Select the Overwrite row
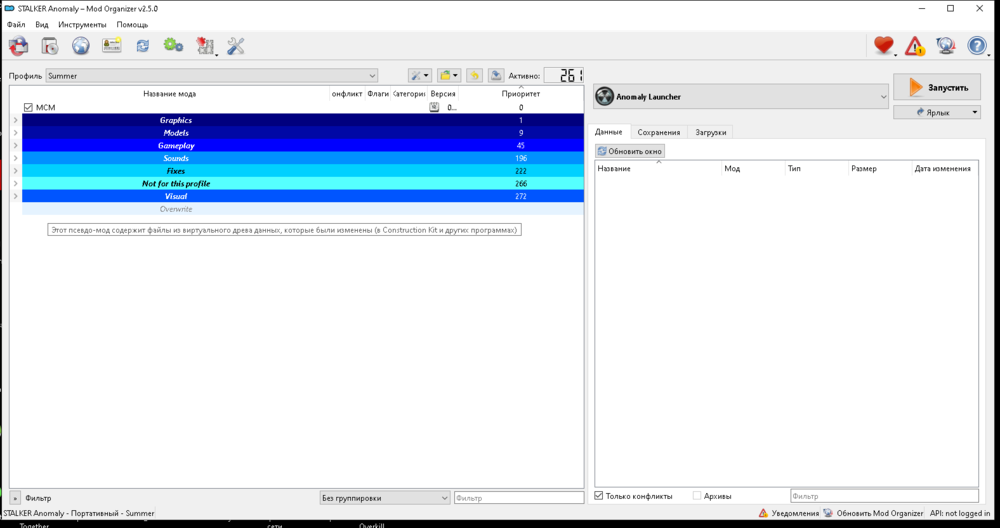1000x528 pixels. point(303,209)
